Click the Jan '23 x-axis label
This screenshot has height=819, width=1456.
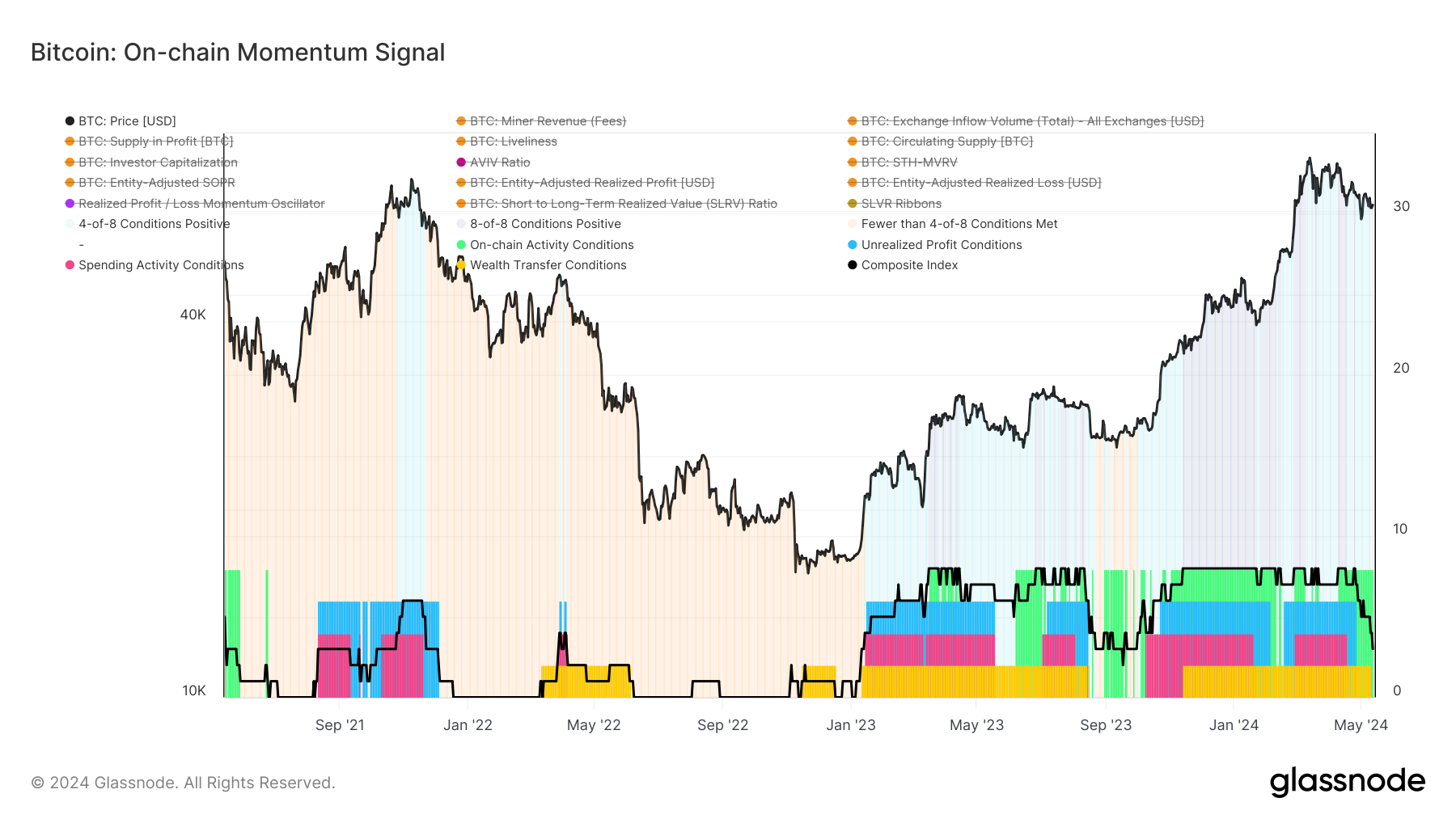(x=851, y=725)
